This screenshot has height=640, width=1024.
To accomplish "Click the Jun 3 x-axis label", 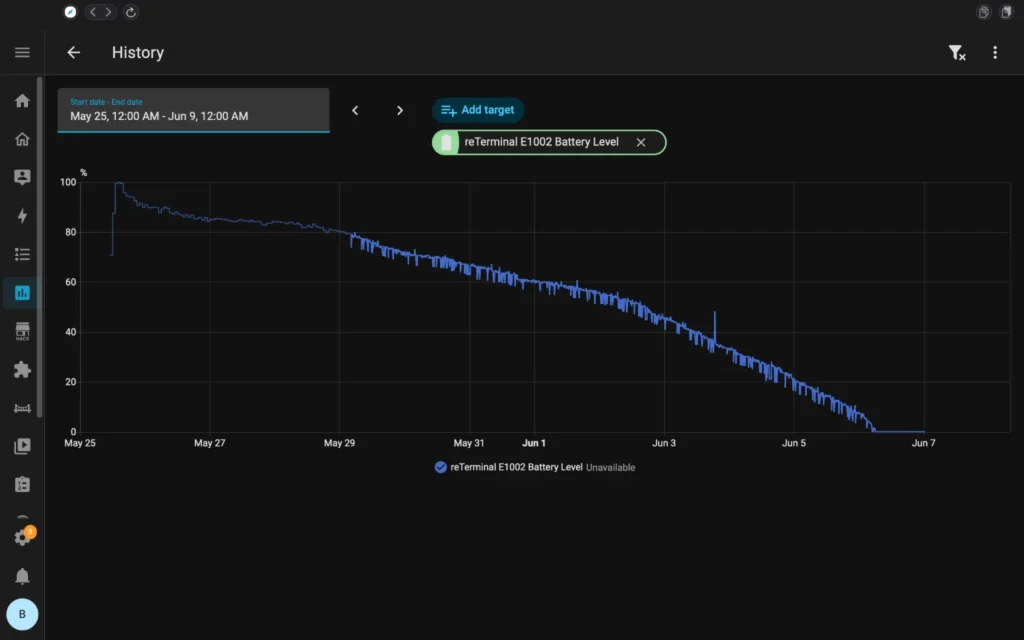I will tap(664, 443).
